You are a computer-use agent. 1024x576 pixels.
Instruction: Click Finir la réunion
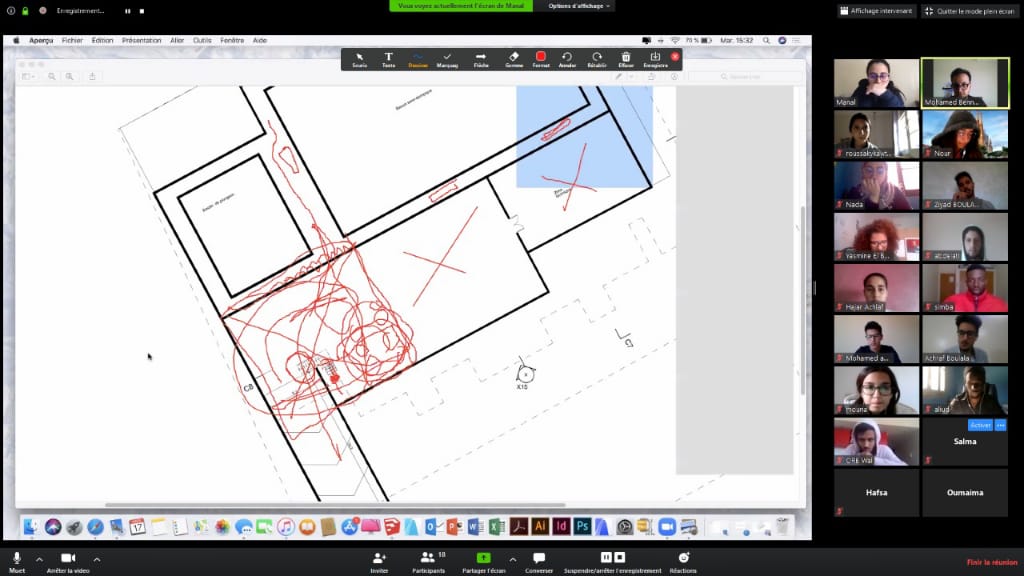[x=991, y=562]
